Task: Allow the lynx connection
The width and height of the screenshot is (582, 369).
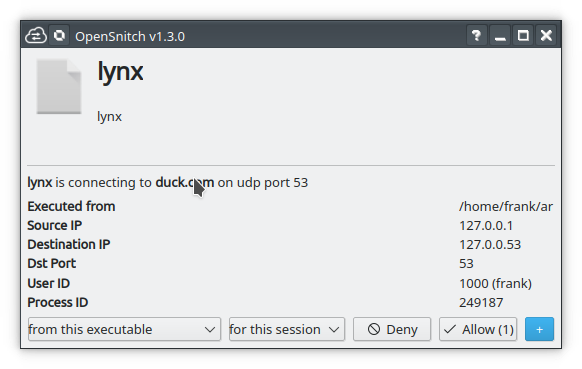Action: [478, 329]
